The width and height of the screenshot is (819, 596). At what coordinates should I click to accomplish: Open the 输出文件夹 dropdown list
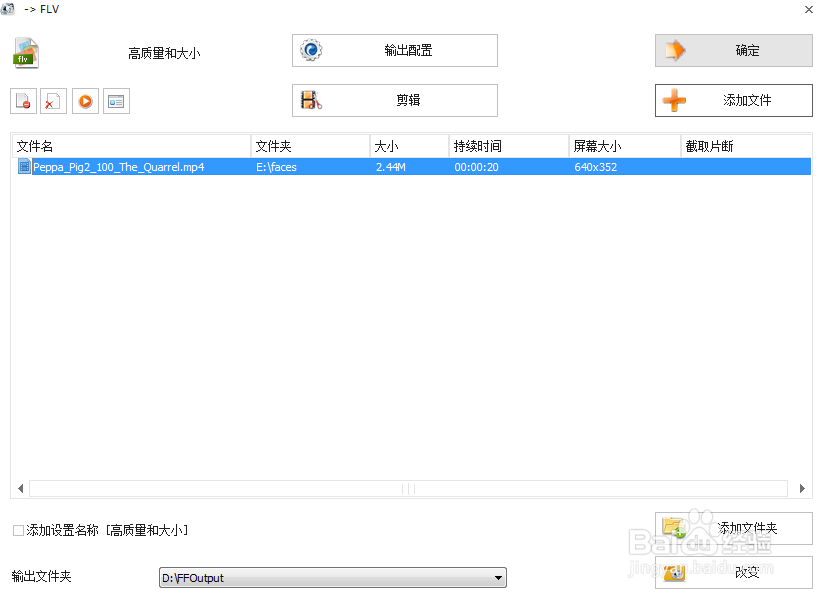498,577
